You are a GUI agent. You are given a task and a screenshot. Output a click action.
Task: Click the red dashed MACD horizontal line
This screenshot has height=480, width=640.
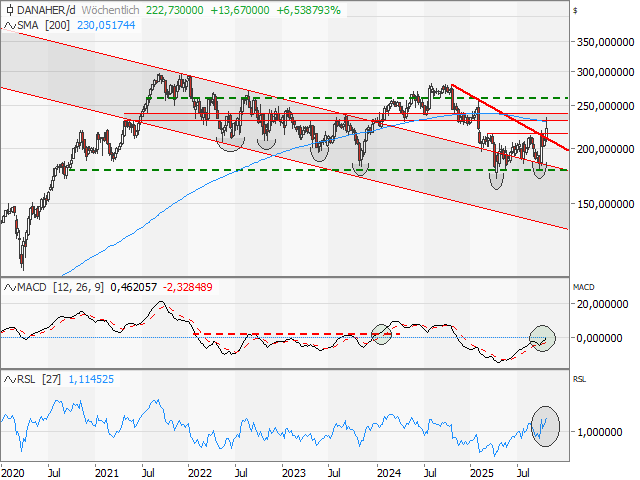click(x=300, y=334)
